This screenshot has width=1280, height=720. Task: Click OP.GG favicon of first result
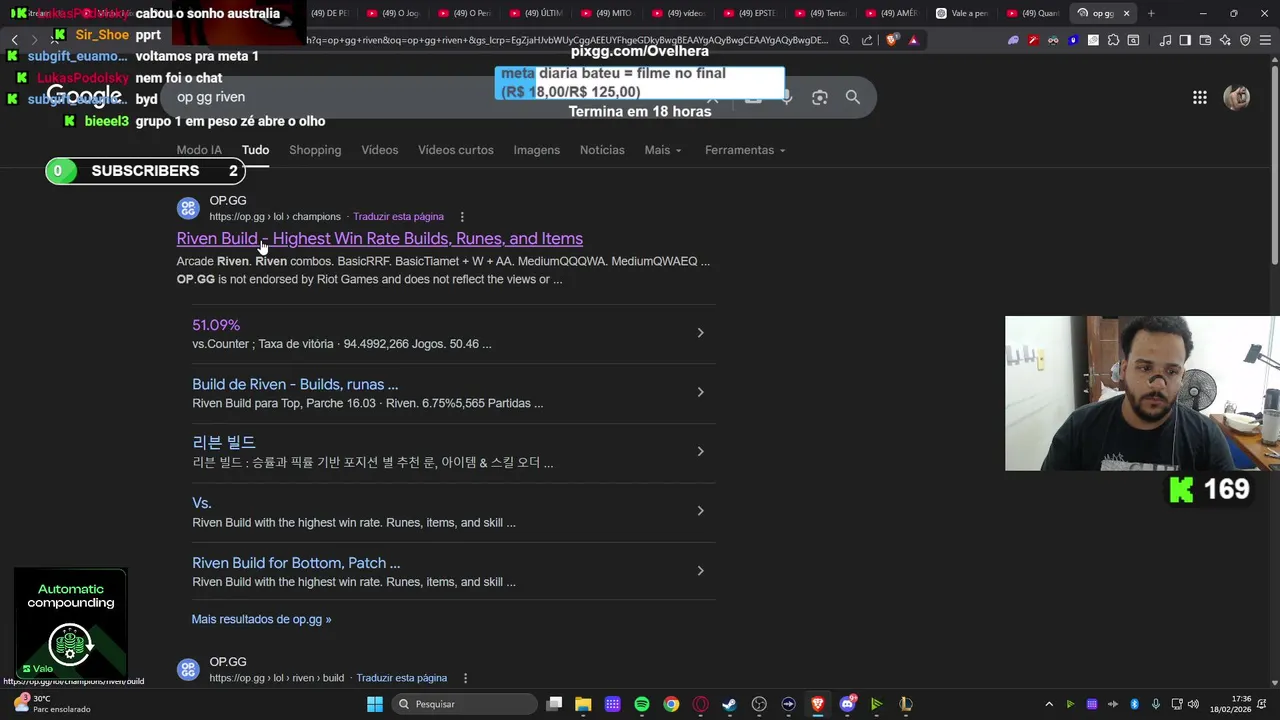(x=188, y=208)
